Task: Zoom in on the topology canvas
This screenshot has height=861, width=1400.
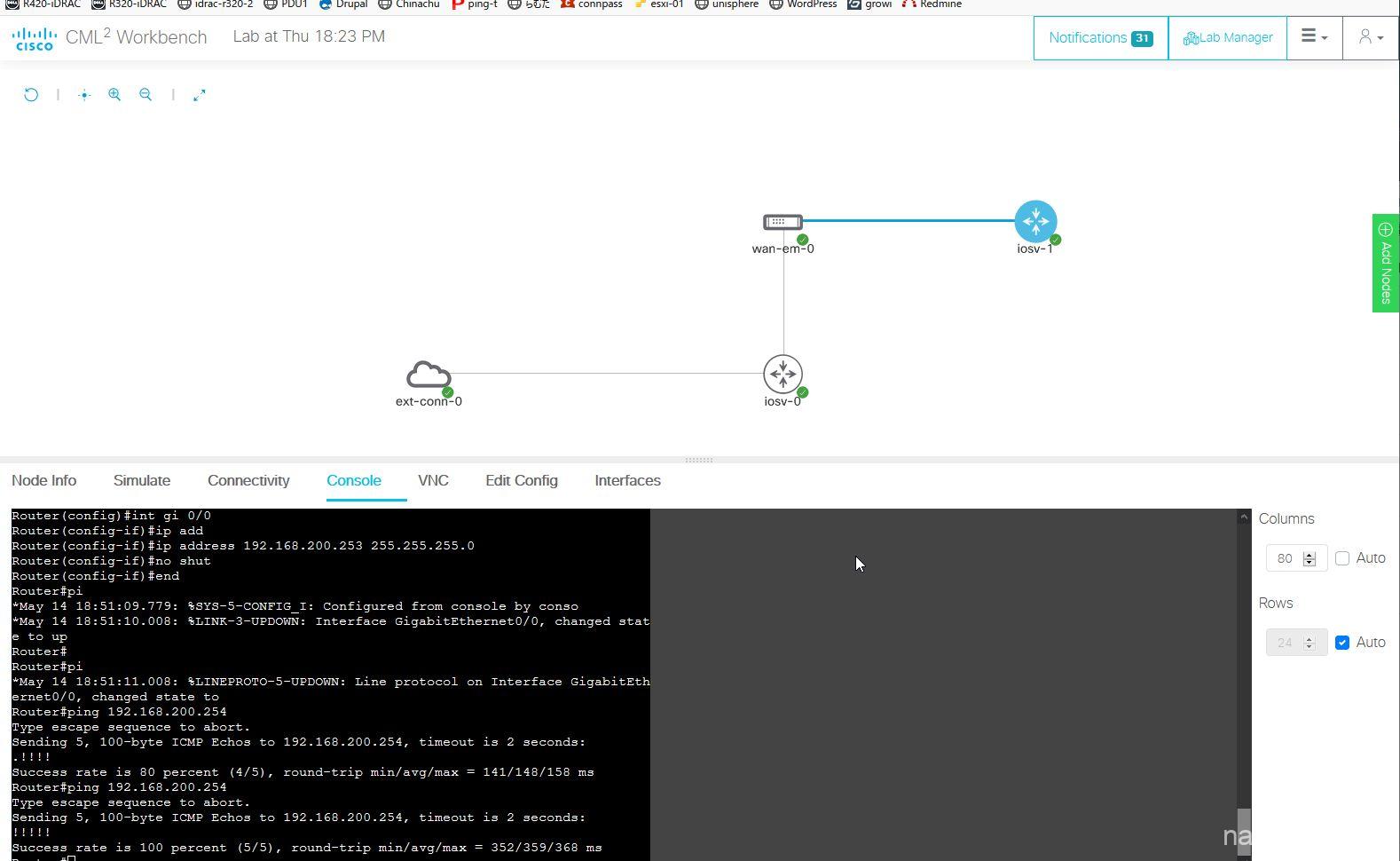Action: coord(114,95)
